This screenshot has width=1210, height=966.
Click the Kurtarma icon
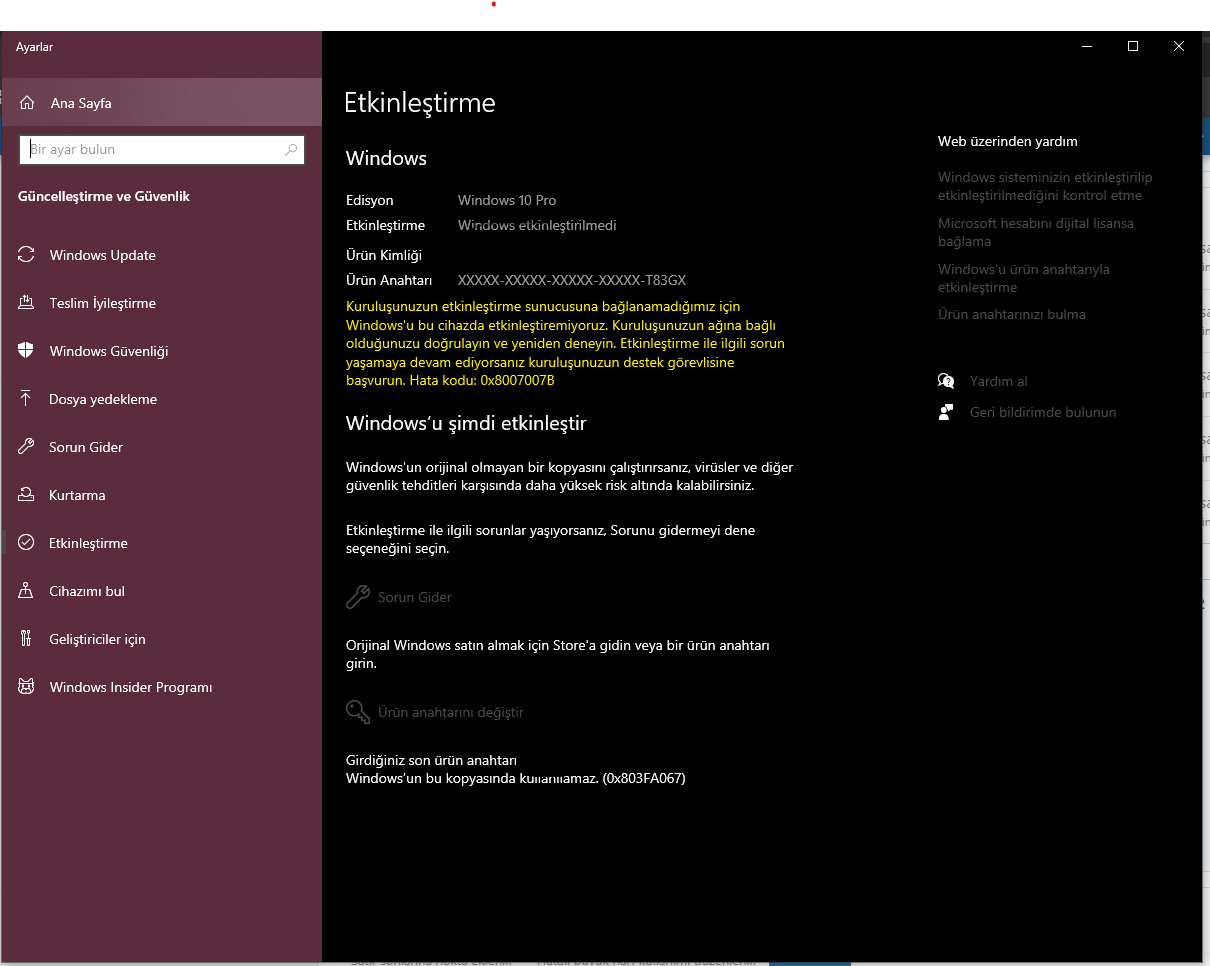pyautogui.click(x=27, y=495)
